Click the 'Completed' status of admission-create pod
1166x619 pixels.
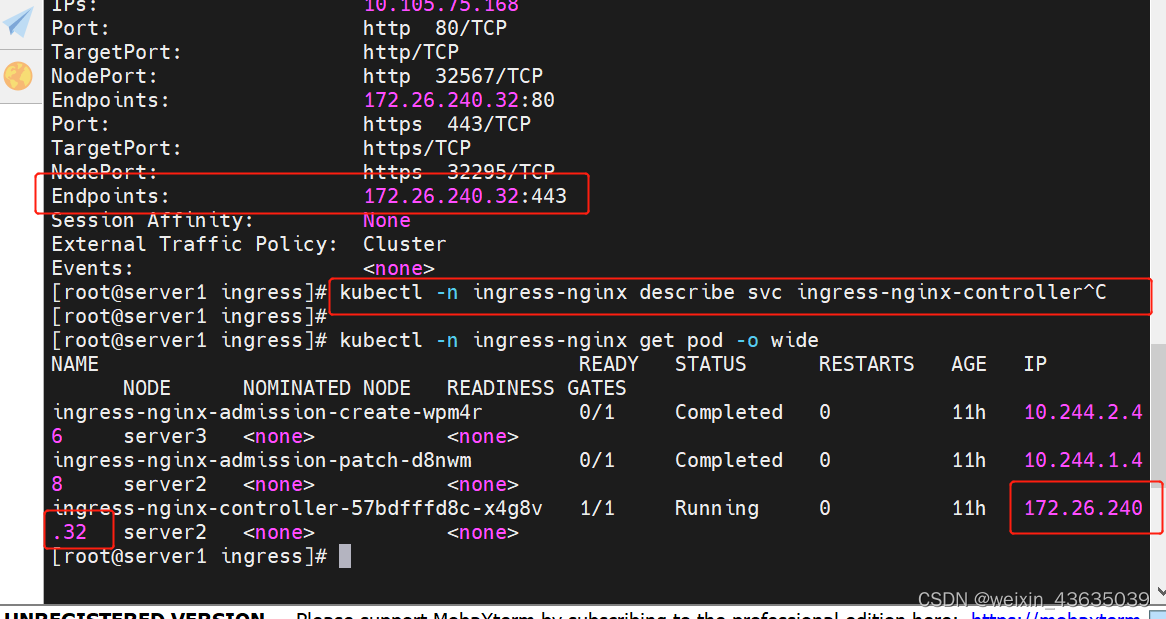729,412
